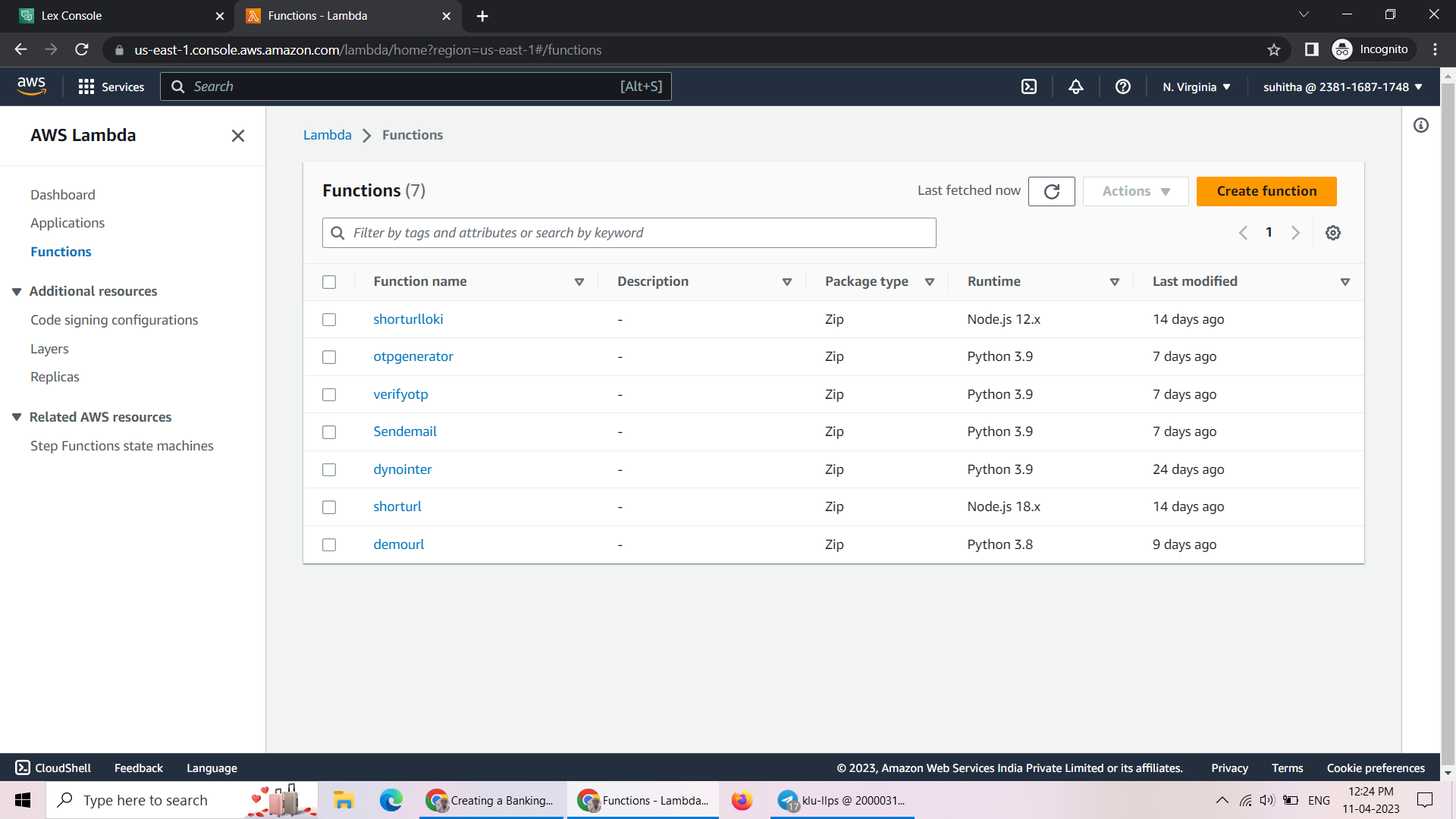
Task: Open the Runtime column filter arrow
Action: pyautogui.click(x=1115, y=281)
